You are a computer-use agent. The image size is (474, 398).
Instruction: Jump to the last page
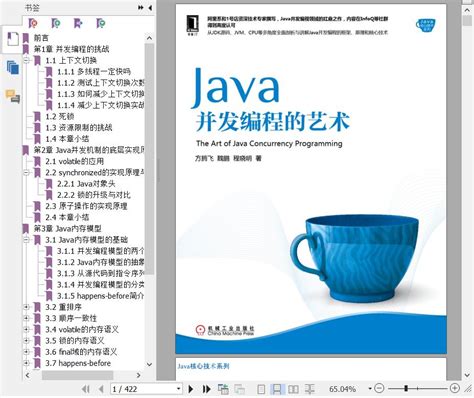tap(206, 389)
